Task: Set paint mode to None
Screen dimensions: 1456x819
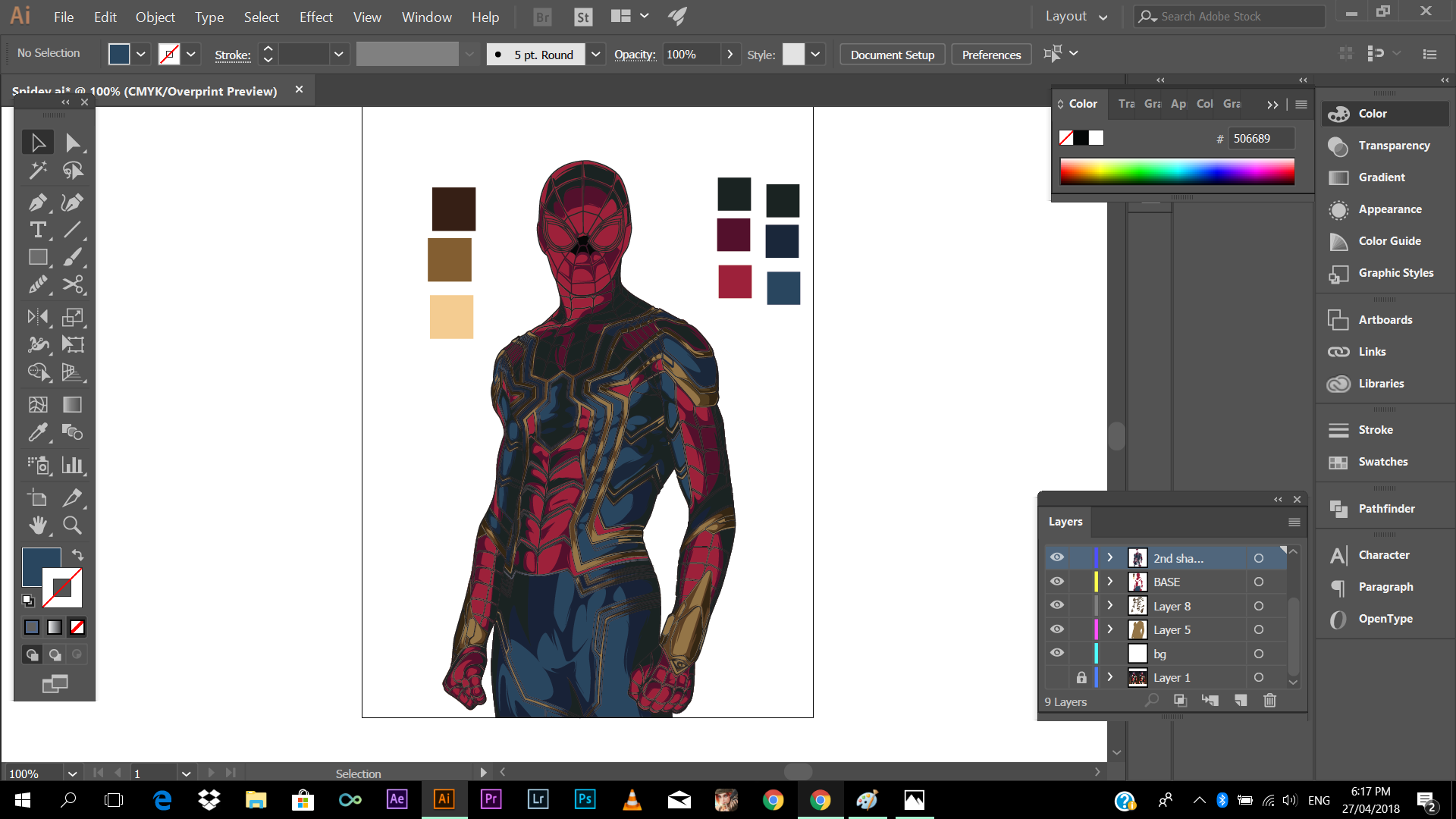Action: coord(77,627)
